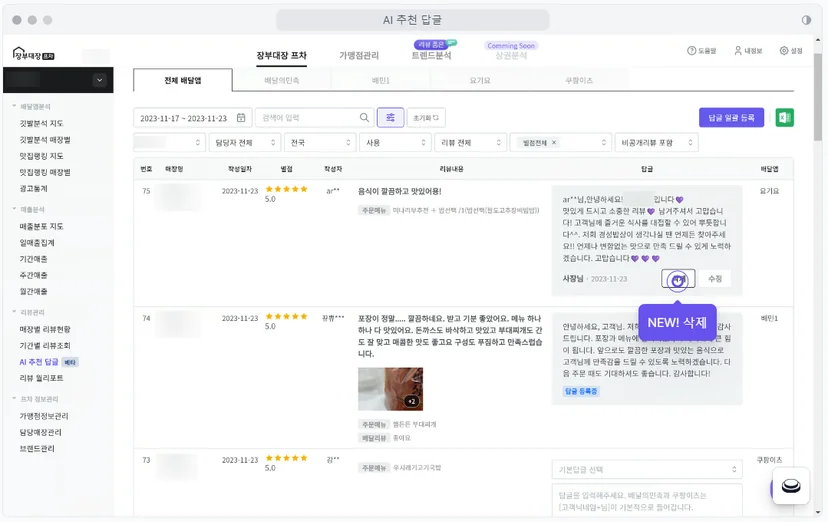The height and width of the screenshot is (522, 828).
Task: Remove the 별점전체 tag with its x icon
Action: [x=554, y=143]
